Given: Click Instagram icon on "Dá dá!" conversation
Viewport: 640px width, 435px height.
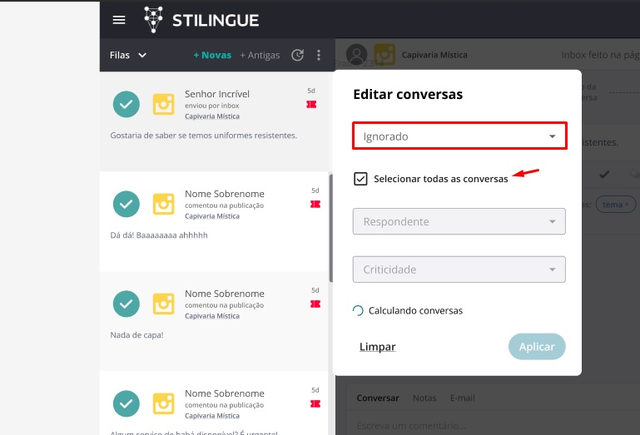Looking at the screenshot, I should (x=164, y=204).
